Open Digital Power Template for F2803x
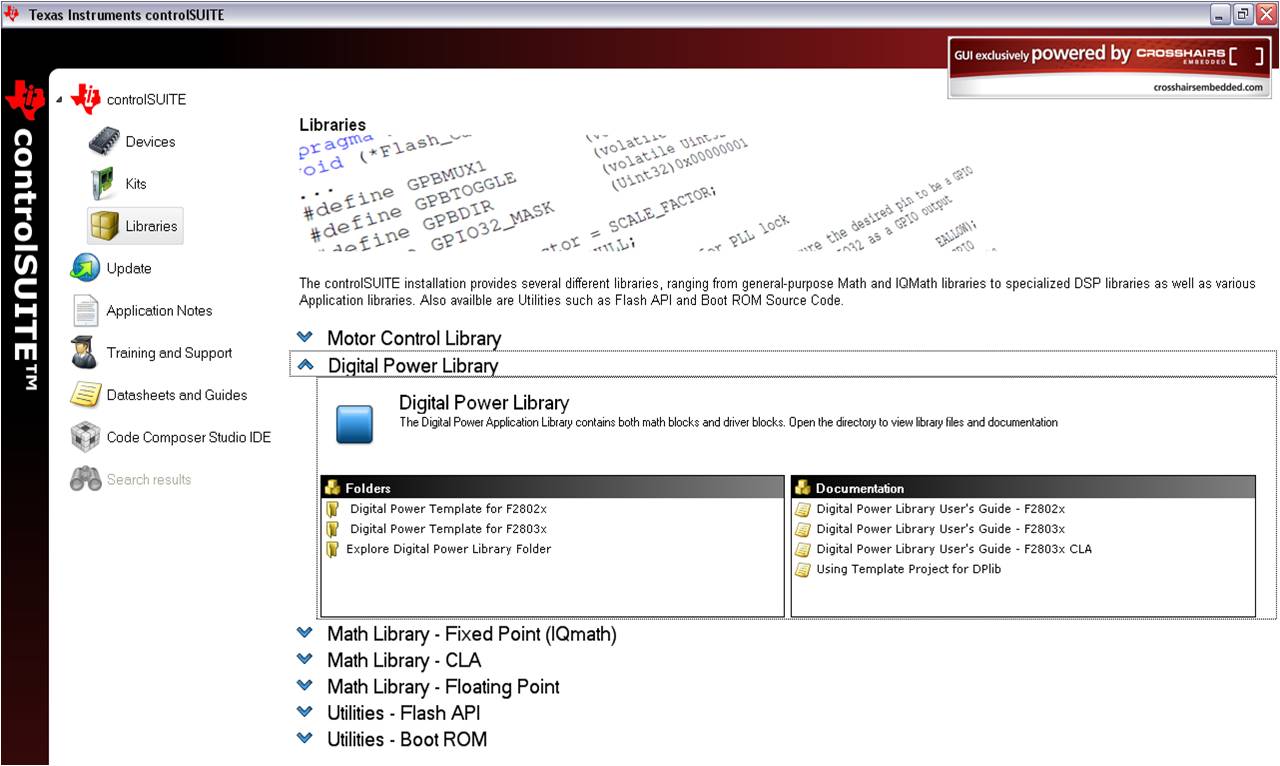The image size is (1280, 766). [x=448, y=529]
